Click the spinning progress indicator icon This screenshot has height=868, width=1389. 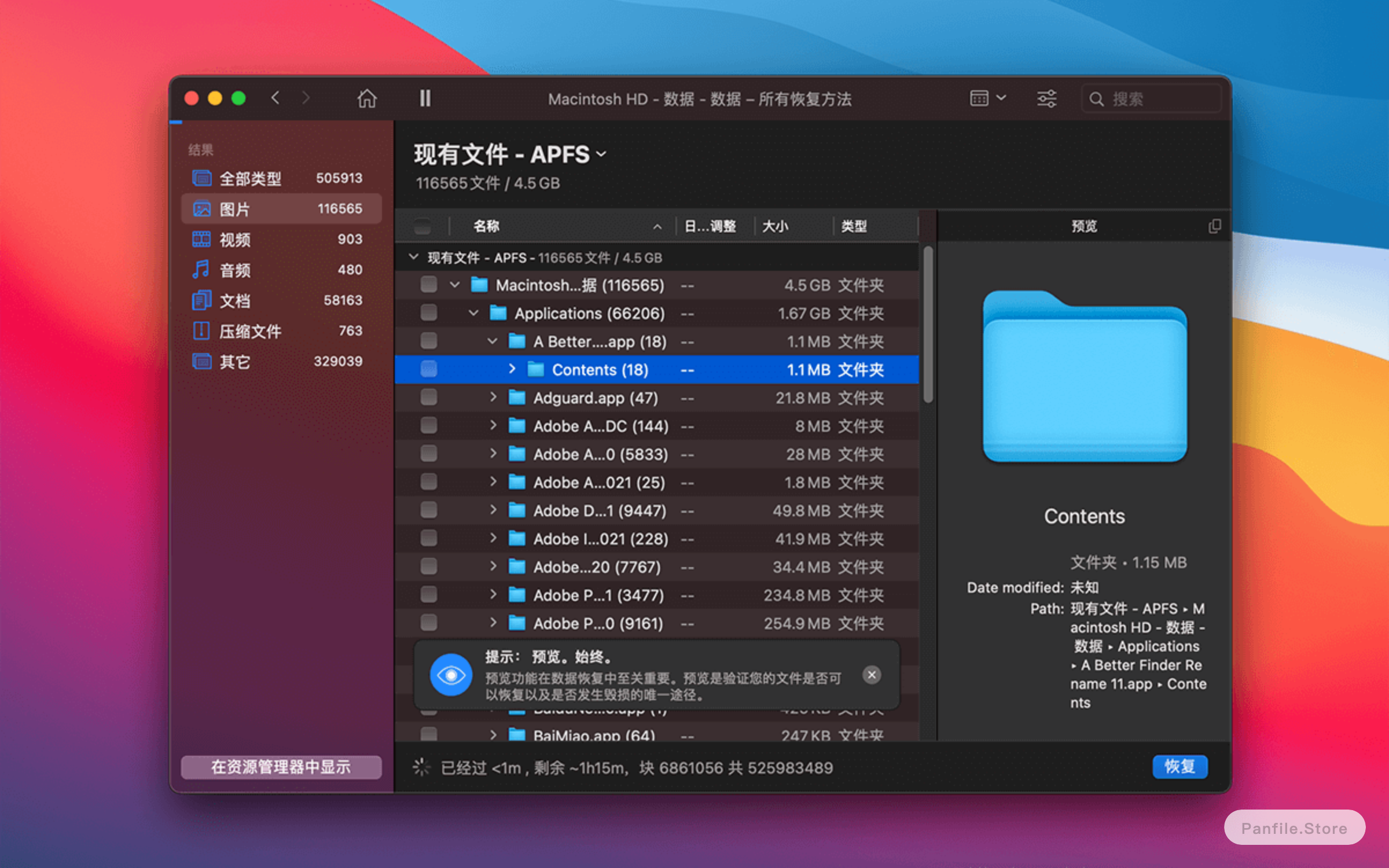point(421,767)
